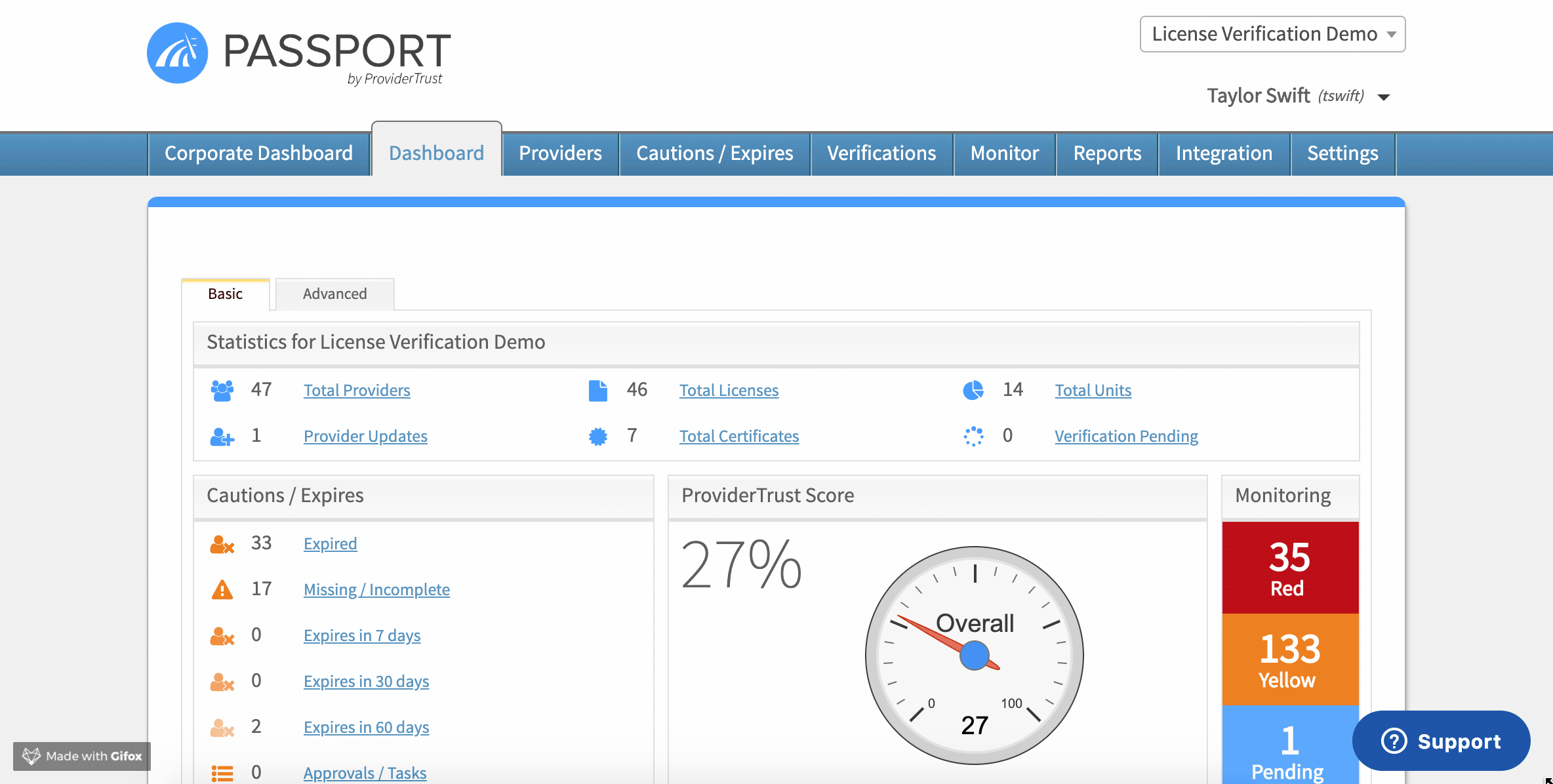The width and height of the screenshot is (1553, 784).
Task: Open the Cautions / Expires nav tab
Action: coord(714,153)
